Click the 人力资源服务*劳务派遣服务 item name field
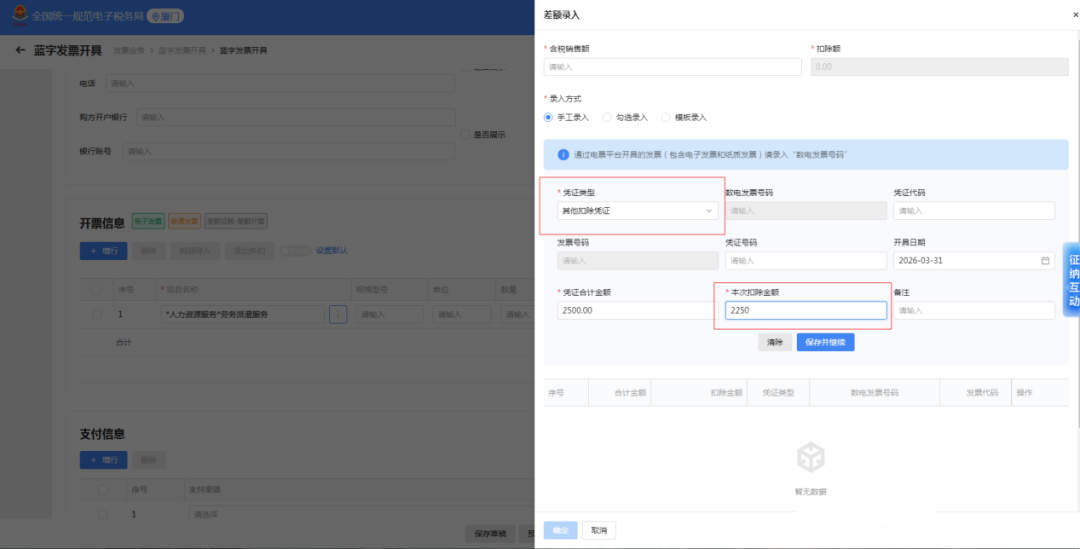The height and width of the screenshot is (549, 1080). pos(242,315)
